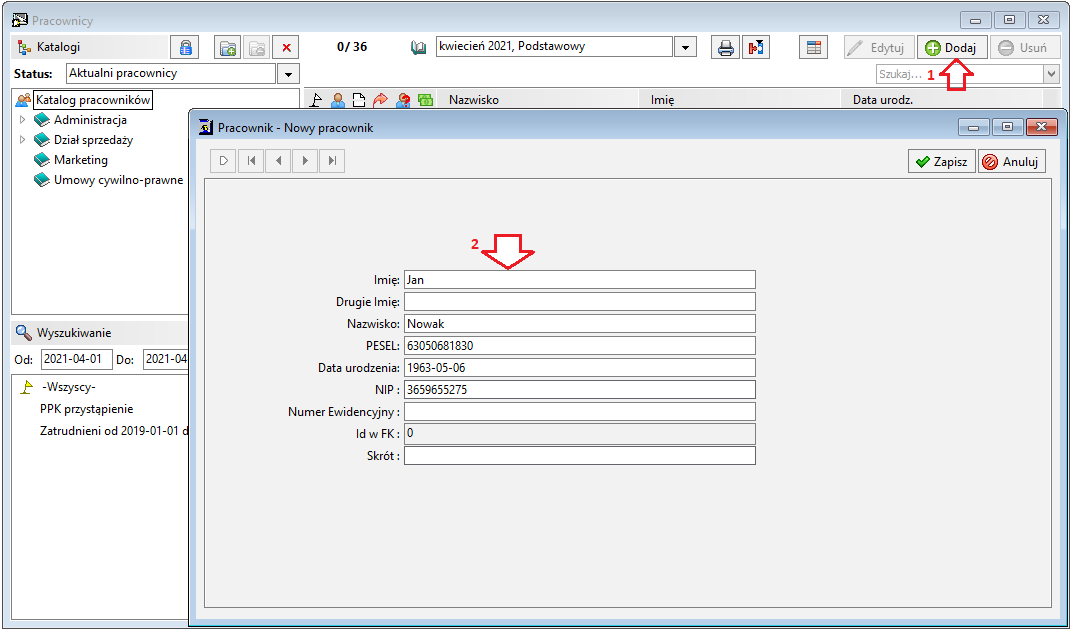
Task: Click the NIP input field
Action: [x=580, y=389]
